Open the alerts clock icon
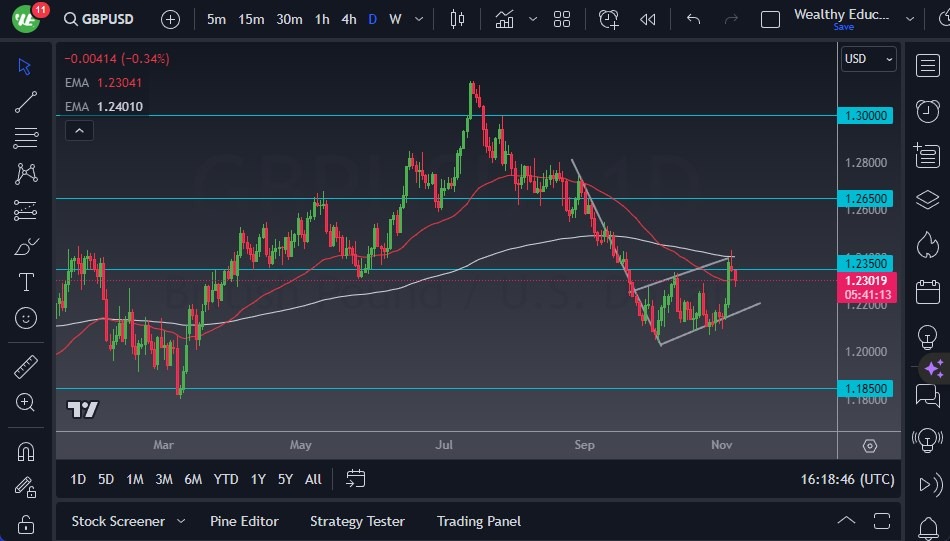The width and height of the screenshot is (950, 541). (x=927, y=110)
